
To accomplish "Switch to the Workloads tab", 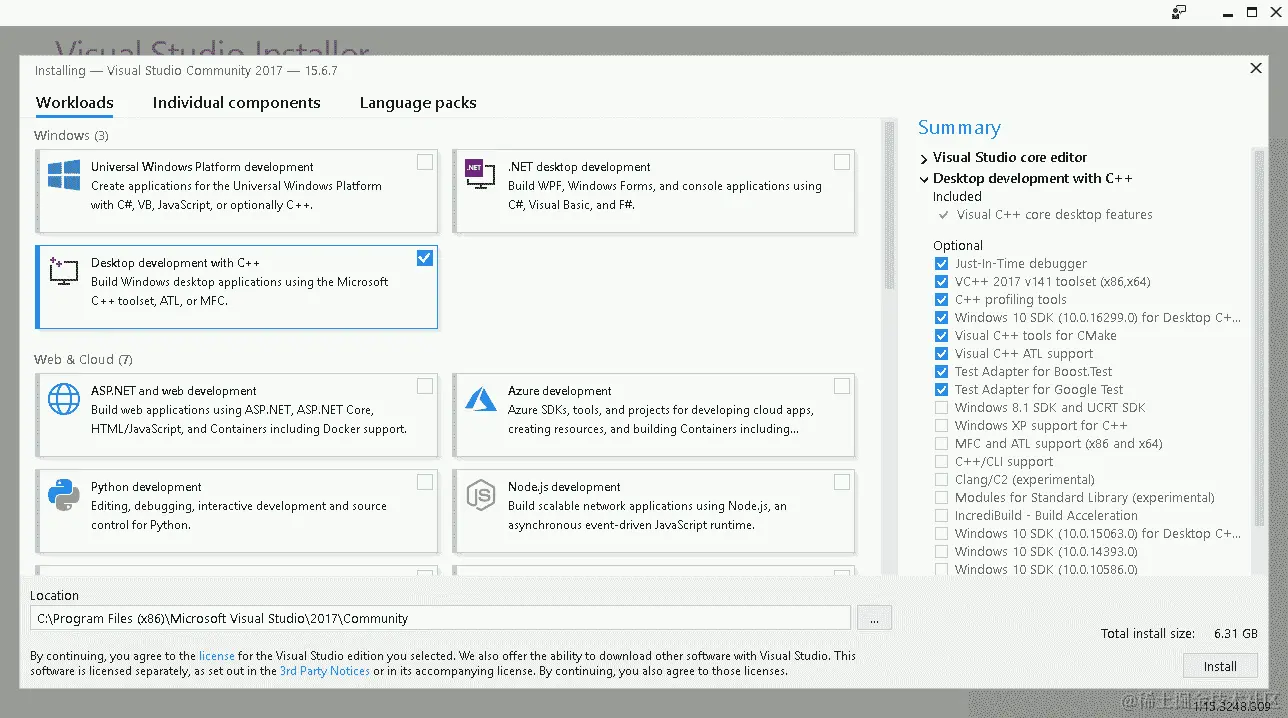I will pyautogui.click(x=75, y=103).
